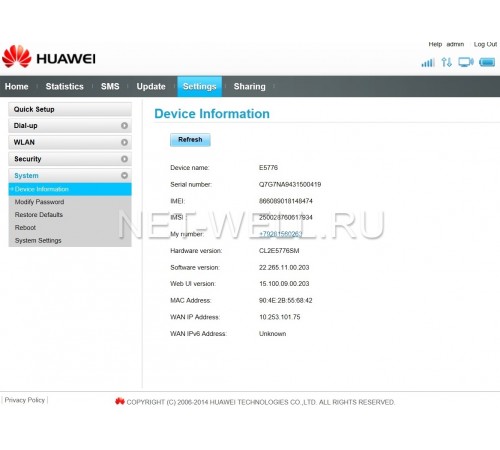Click the WAN IPv6 Address label
The width and height of the screenshot is (500, 450).
pos(198,333)
